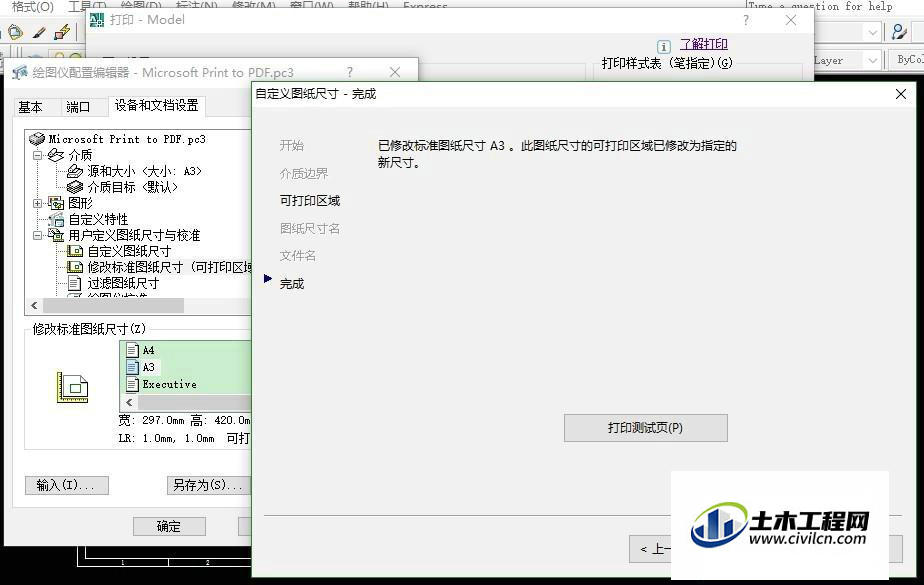The height and width of the screenshot is (585, 924).
Task: Click the tree view's horizontal scrollbar thumb
Action: [114, 306]
